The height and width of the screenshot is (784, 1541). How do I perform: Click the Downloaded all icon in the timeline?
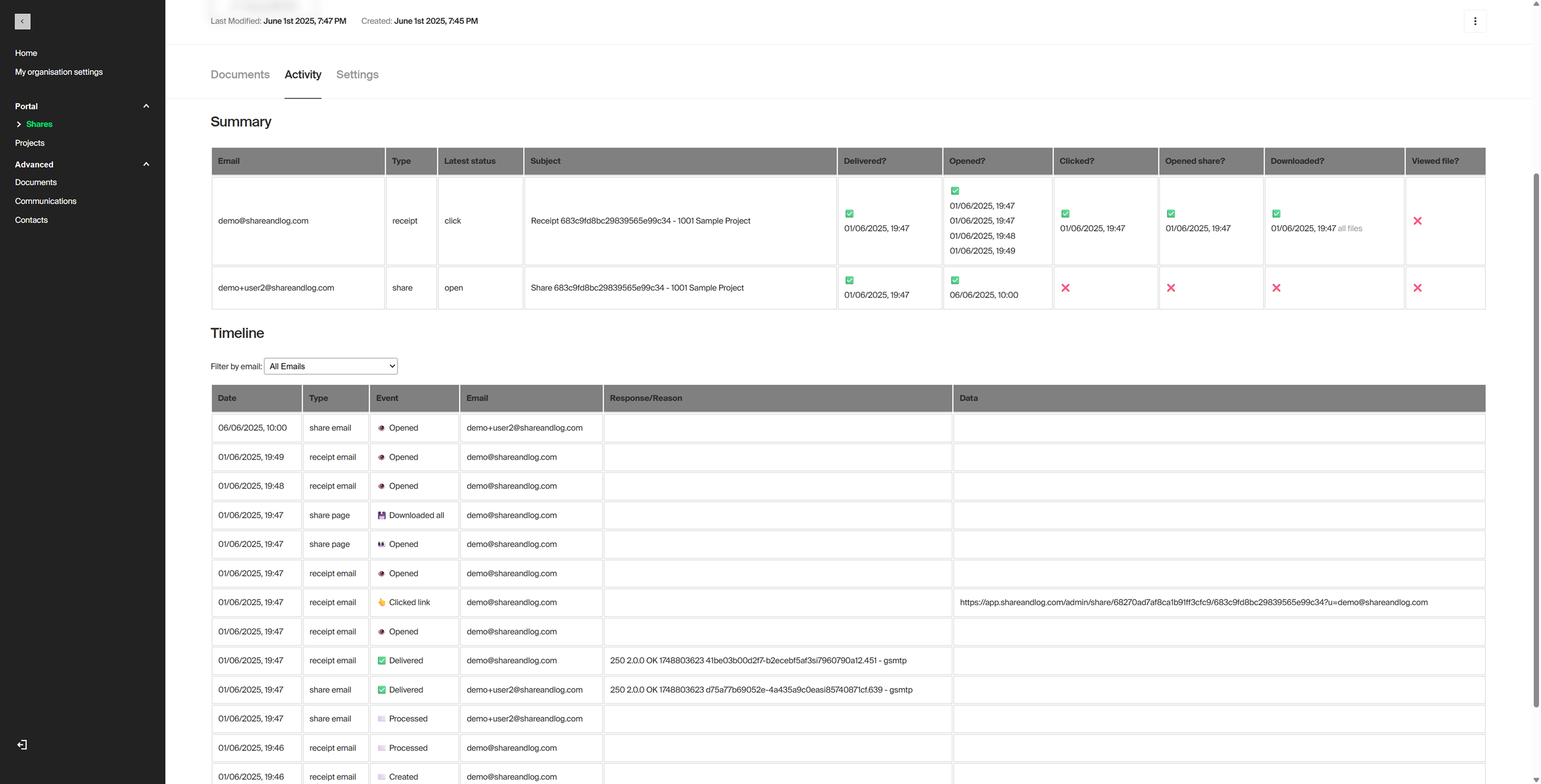pyautogui.click(x=382, y=515)
